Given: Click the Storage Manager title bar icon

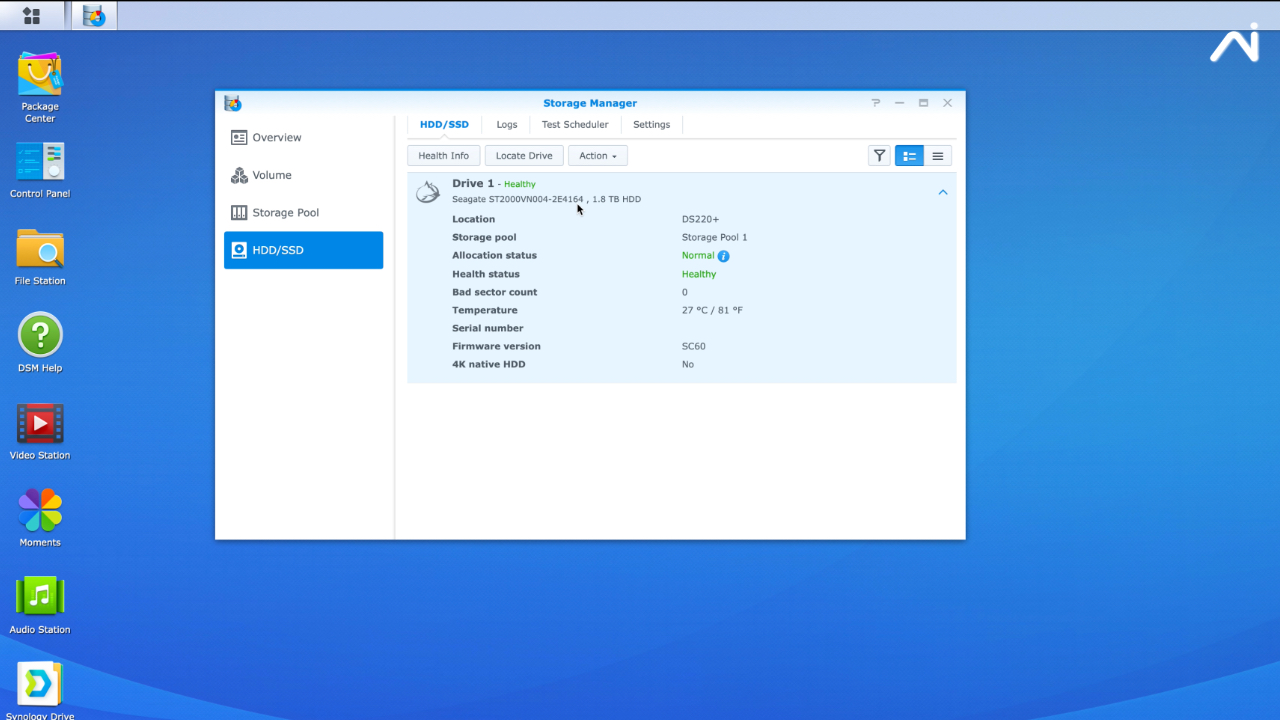Looking at the screenshot, I should (x=233, y=103).
